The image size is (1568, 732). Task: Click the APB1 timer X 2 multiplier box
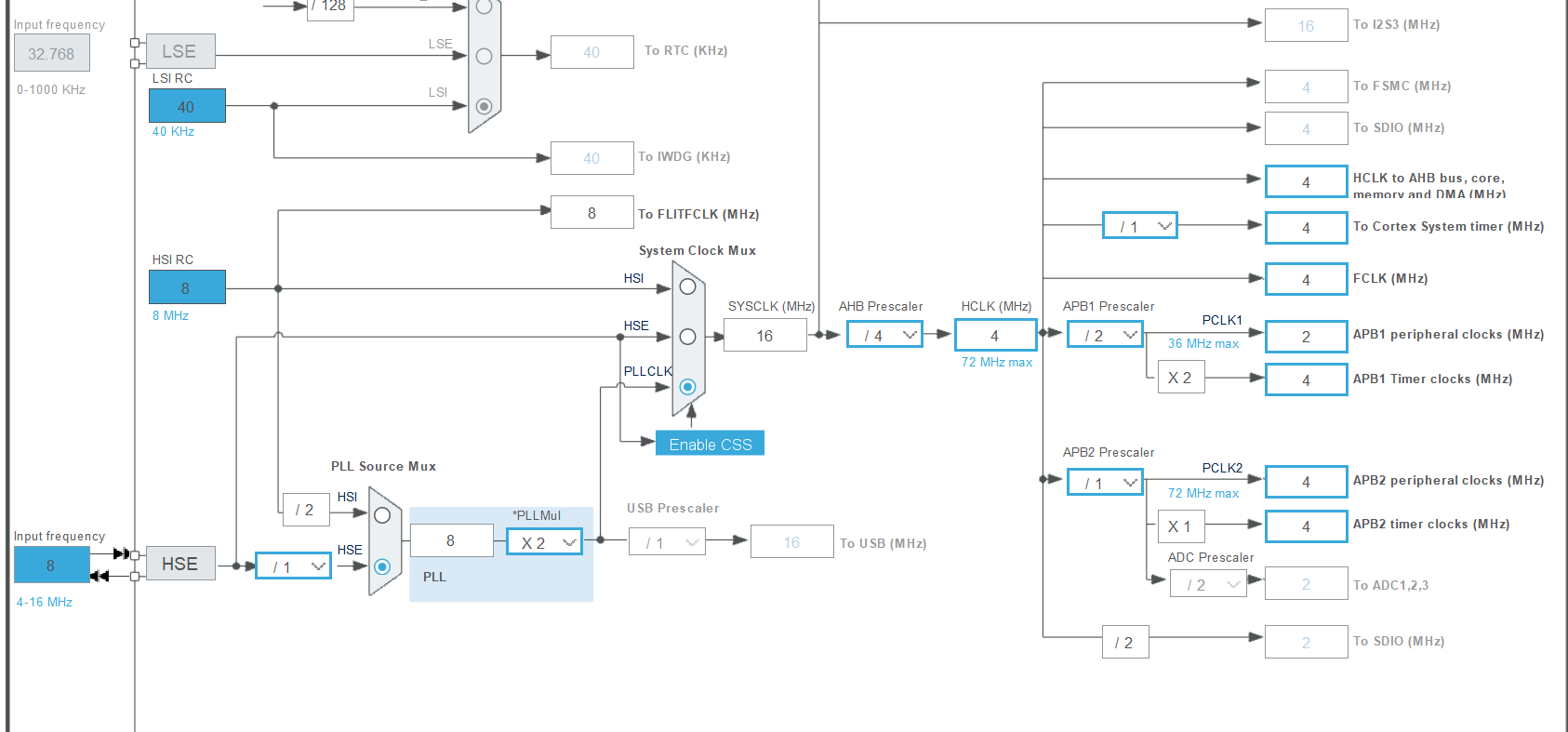coord(1180,377)
